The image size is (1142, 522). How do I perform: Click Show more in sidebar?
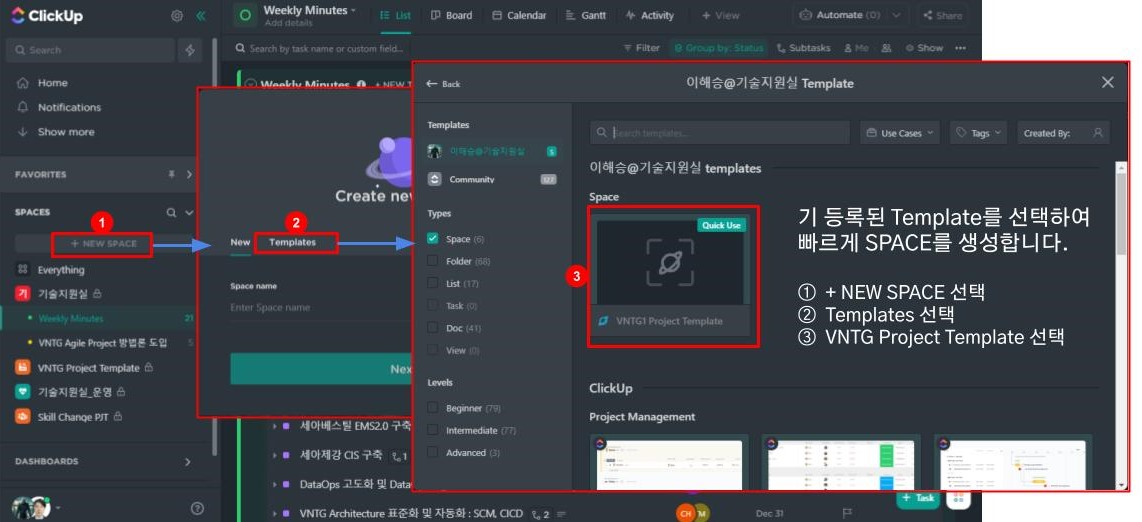point(66,132)
